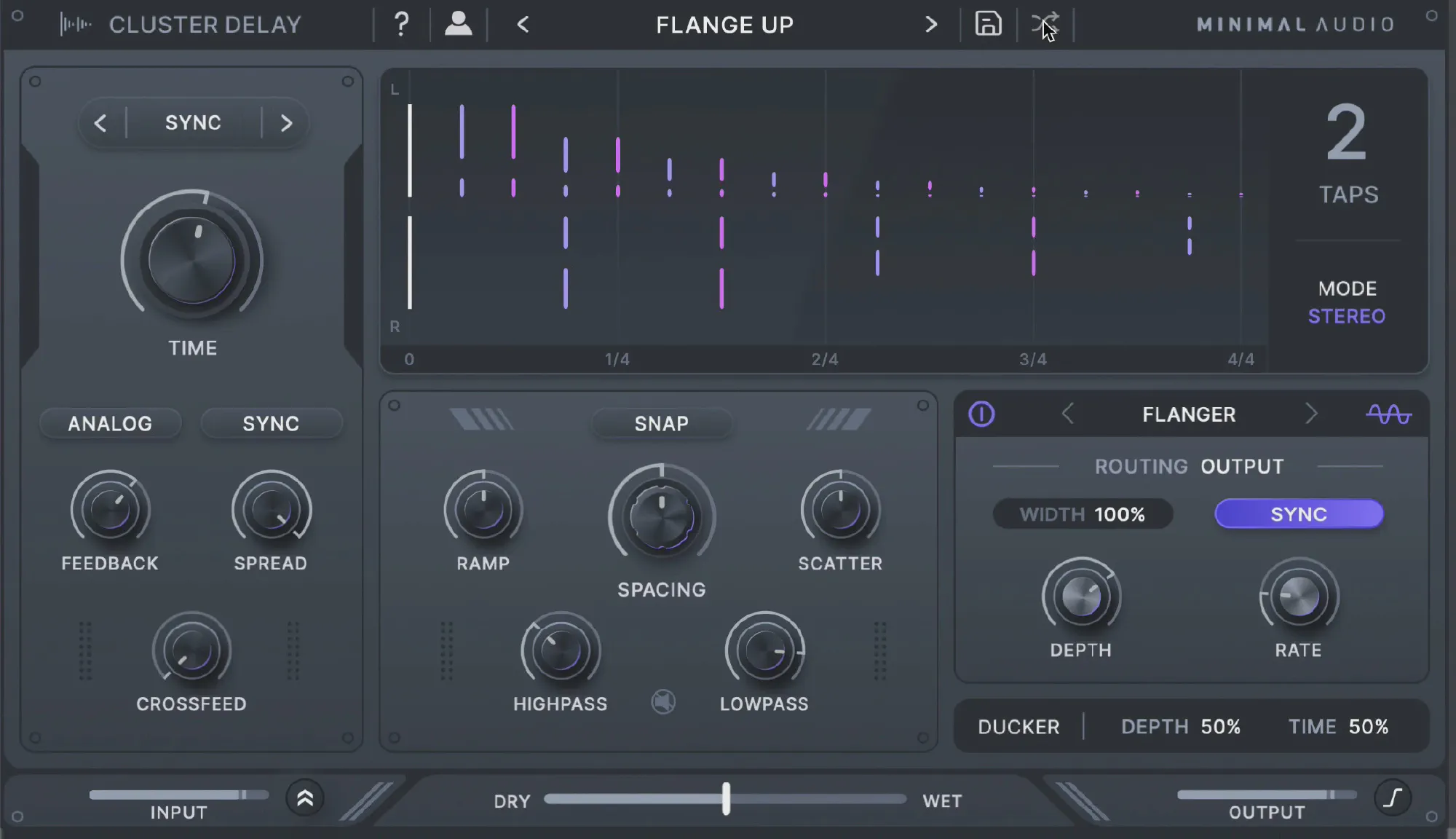Click the randomize shuffle icon

1045,24
